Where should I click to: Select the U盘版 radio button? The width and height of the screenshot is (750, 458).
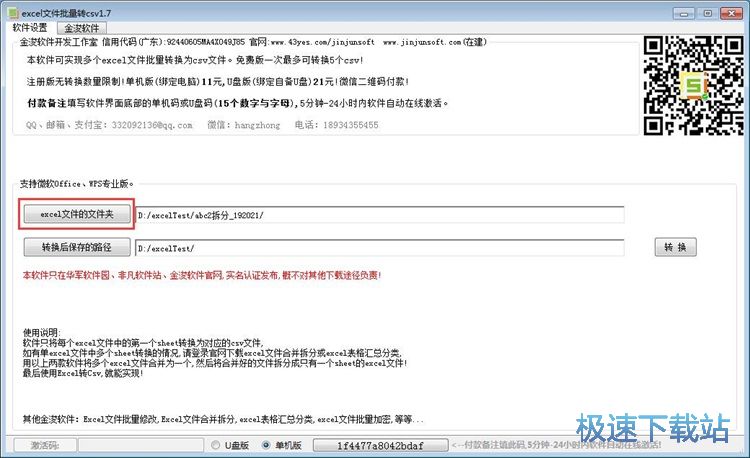(230, 445)
